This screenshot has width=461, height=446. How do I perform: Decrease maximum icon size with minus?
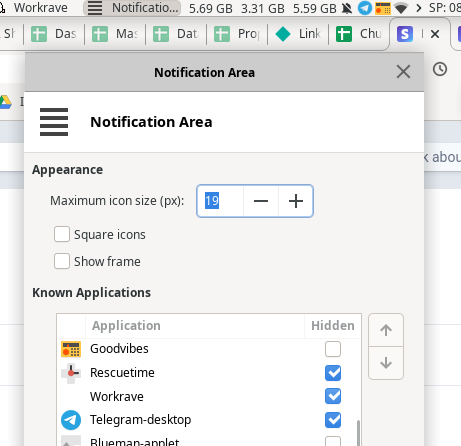(x=261, y=201)
